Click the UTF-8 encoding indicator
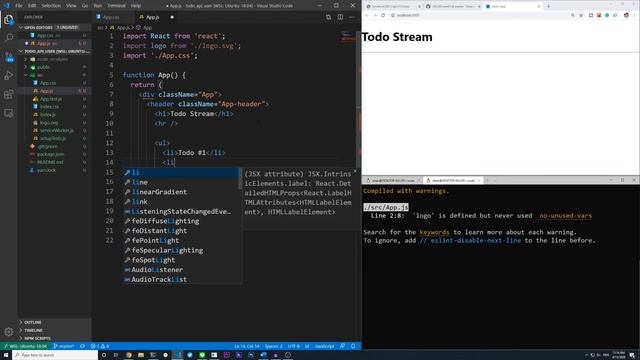 pos(293,346)
